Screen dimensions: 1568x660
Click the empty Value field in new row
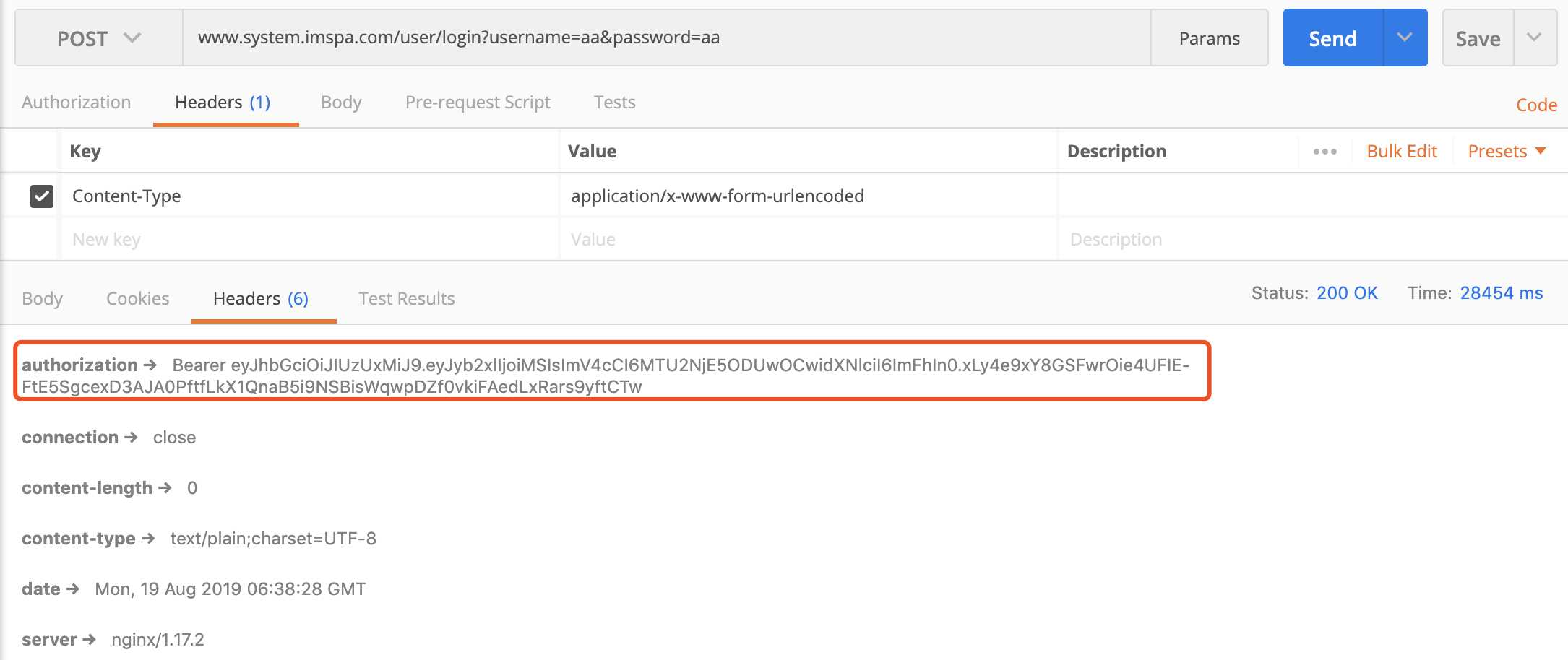pyautogui.click(x=809, y=239)
